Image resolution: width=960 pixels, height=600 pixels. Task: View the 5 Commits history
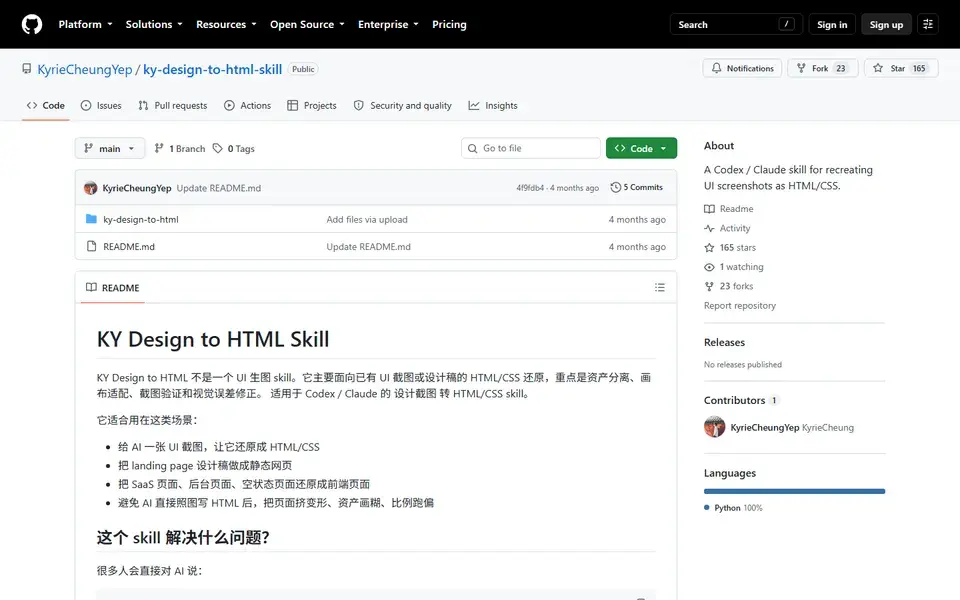[x=637, y=187]
